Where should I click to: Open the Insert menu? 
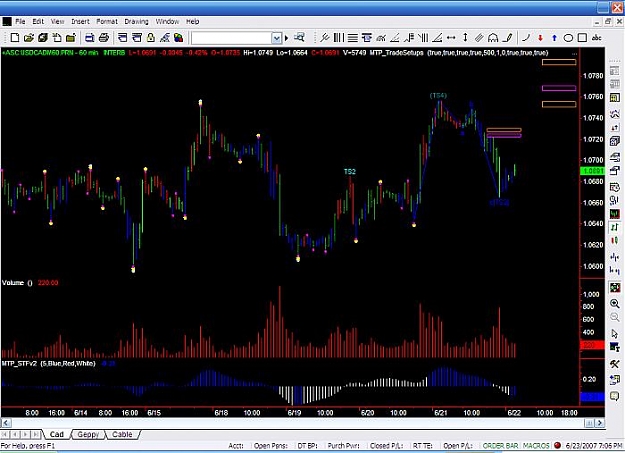(x=81, y=22)
